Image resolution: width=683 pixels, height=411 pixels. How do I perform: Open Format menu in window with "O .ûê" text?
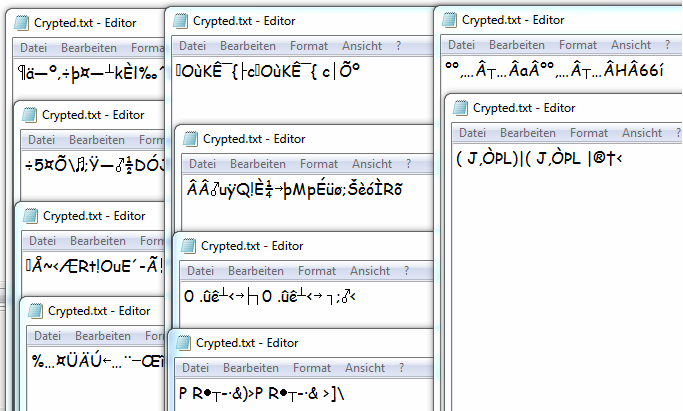click(x=318, y=271)
